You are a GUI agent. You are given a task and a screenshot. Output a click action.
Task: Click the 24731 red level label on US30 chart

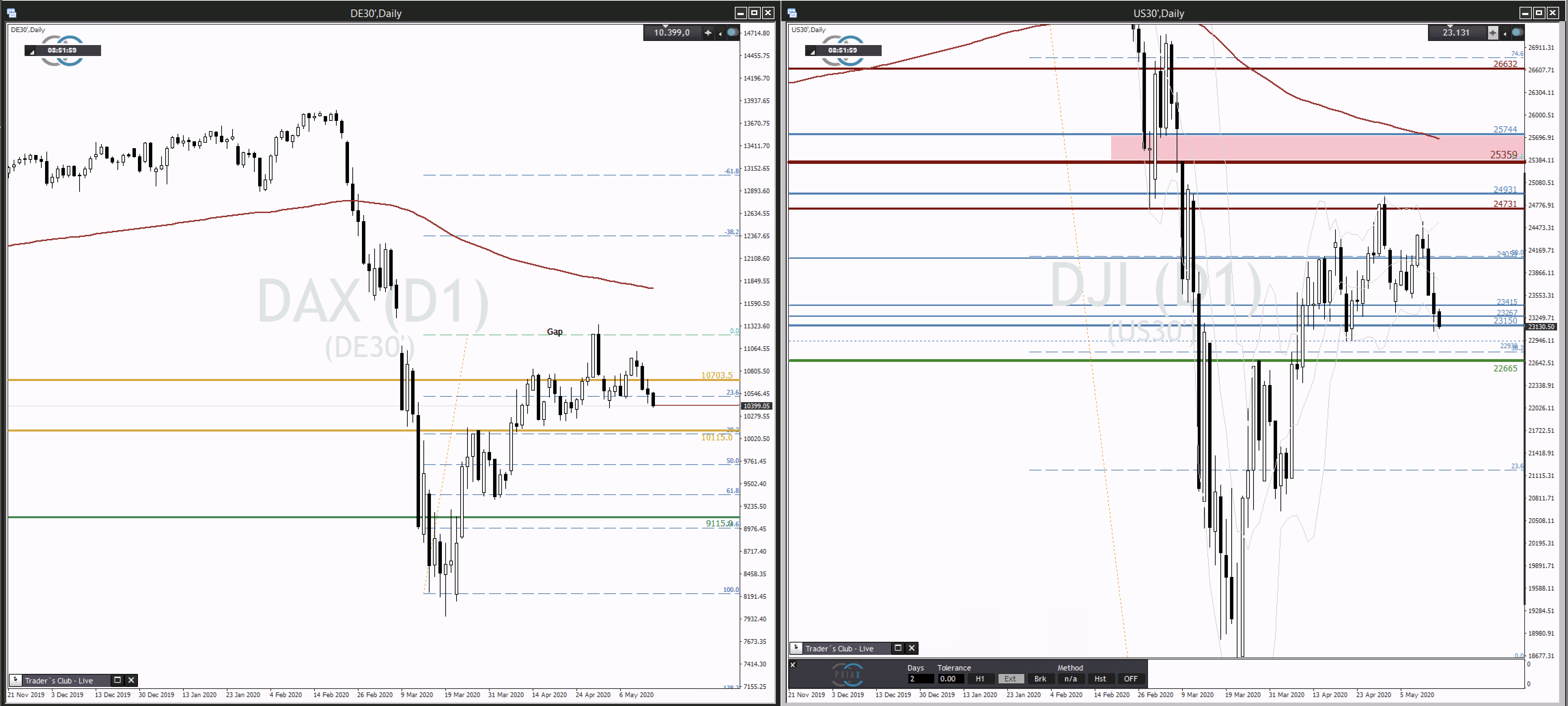[x=1505, y=204]
